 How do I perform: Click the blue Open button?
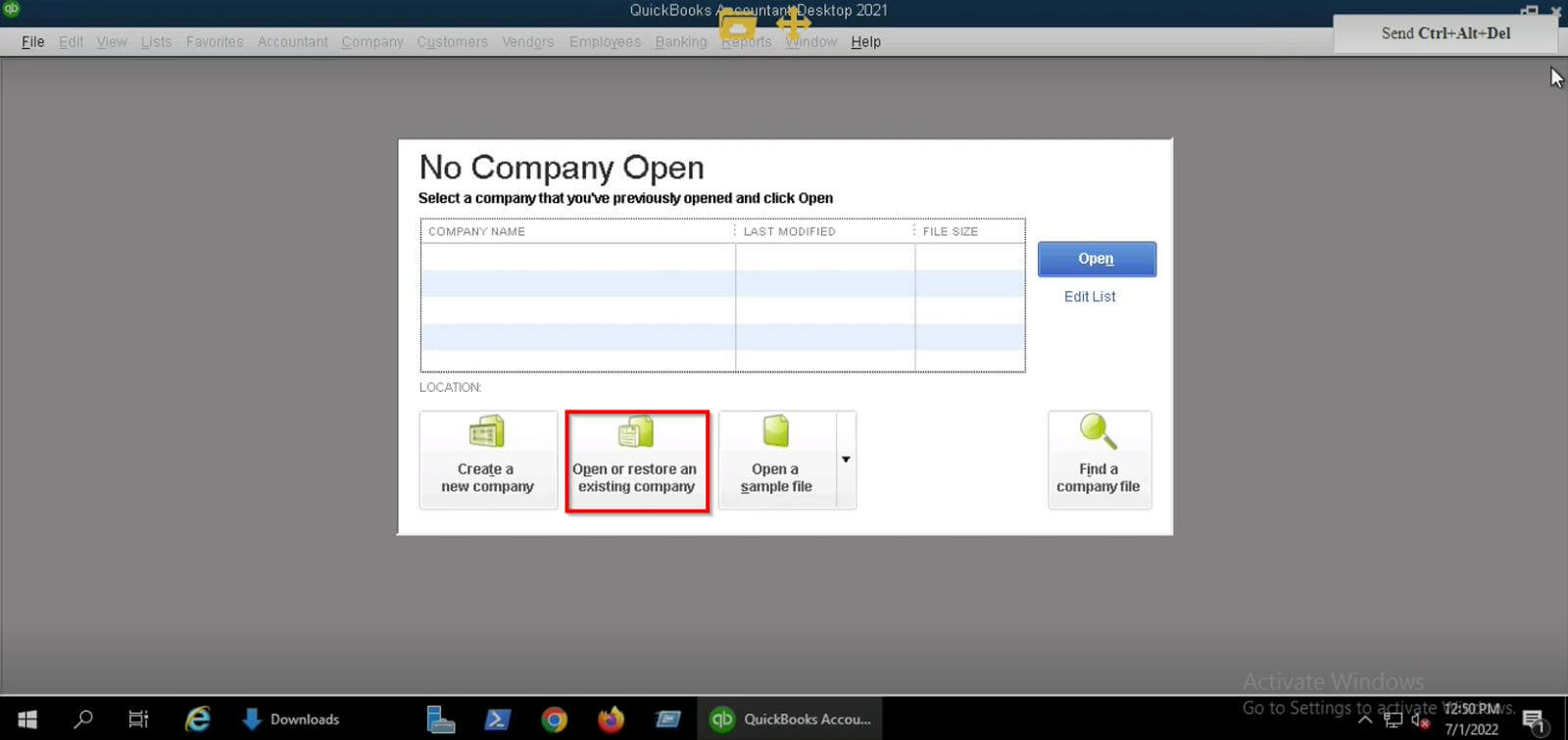[1097, 259]
